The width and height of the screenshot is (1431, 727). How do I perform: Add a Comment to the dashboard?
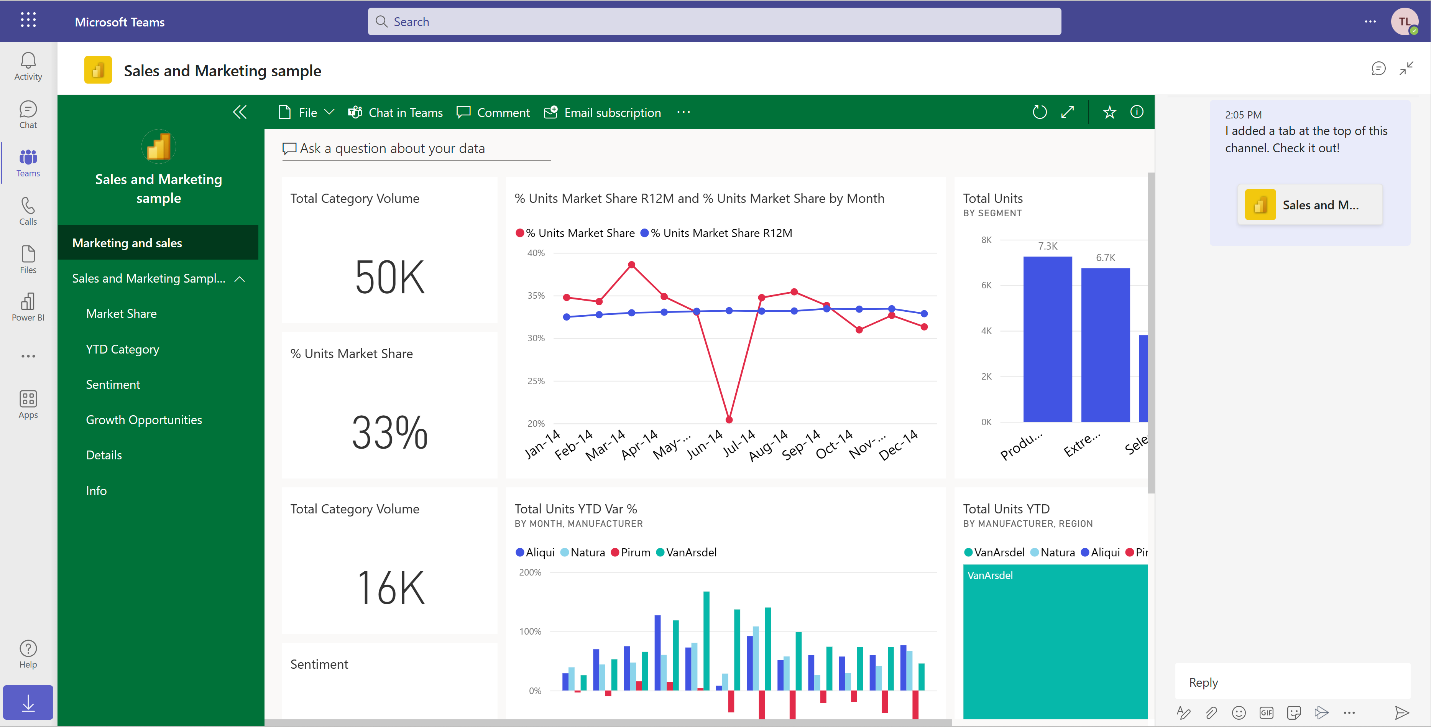click(x=493, y=112)
